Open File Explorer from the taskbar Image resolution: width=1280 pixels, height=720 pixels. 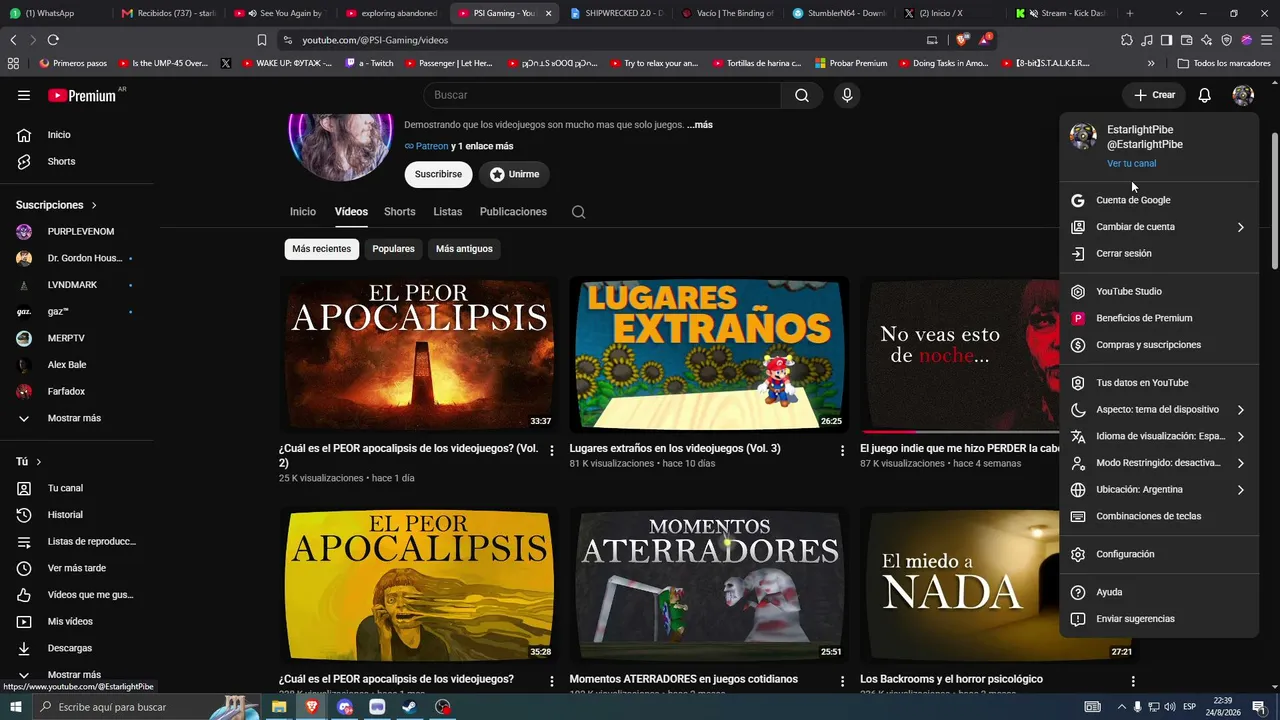pos(279,707)
